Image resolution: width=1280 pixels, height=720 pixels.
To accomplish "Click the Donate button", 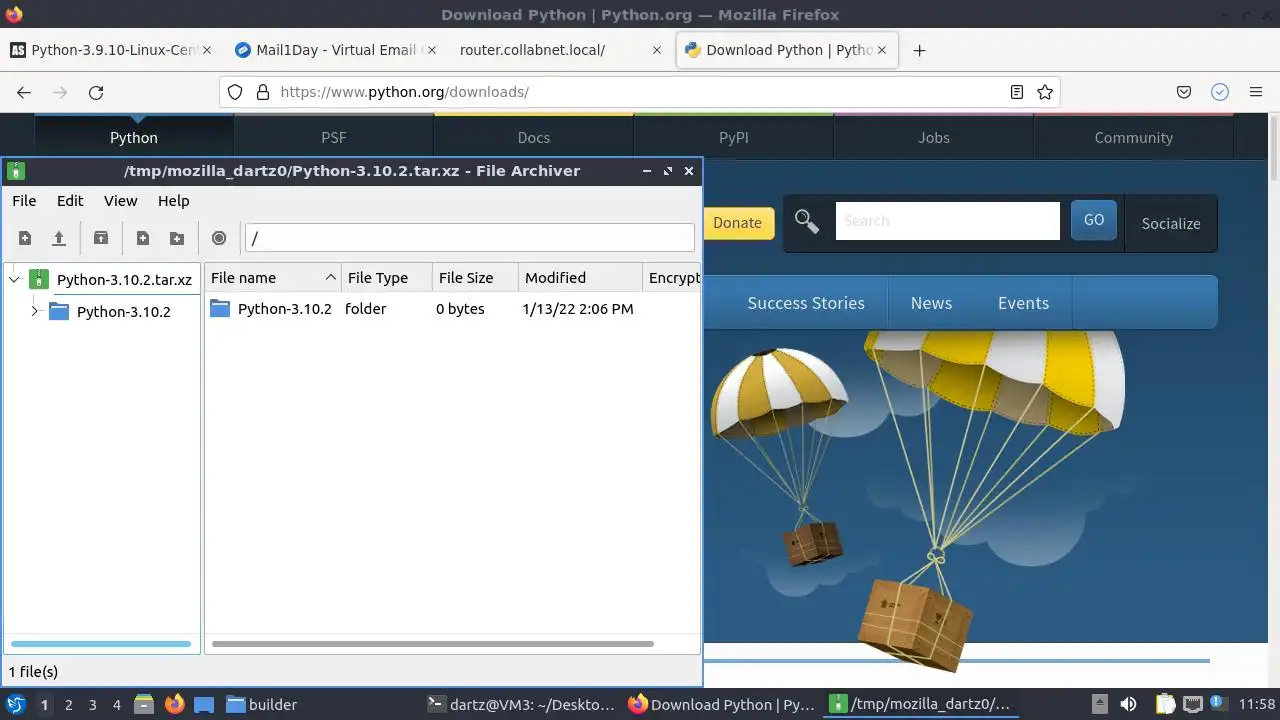I will (x=737, y=222).
